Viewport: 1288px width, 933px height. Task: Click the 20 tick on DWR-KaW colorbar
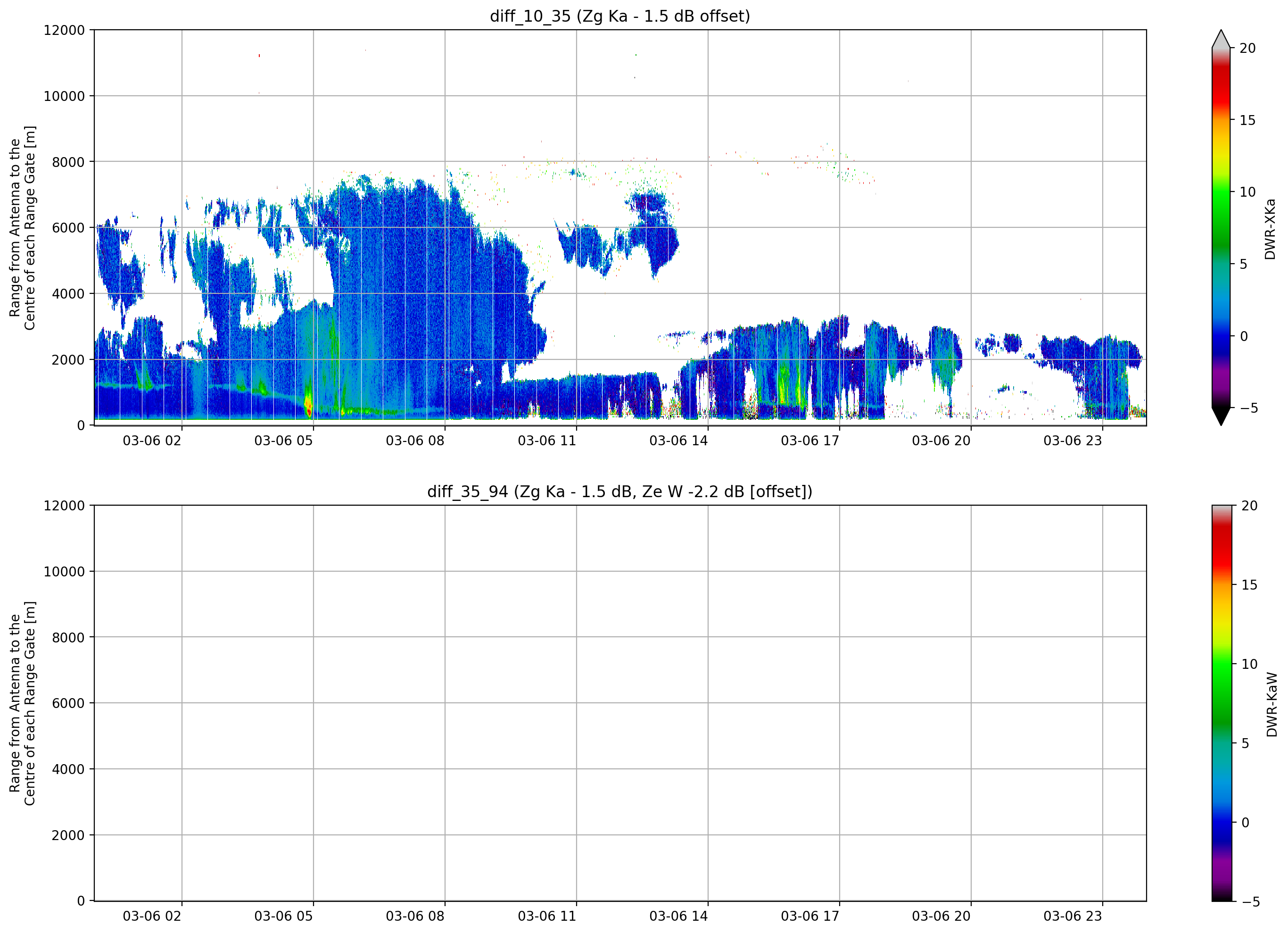(x=1249, y=506)
